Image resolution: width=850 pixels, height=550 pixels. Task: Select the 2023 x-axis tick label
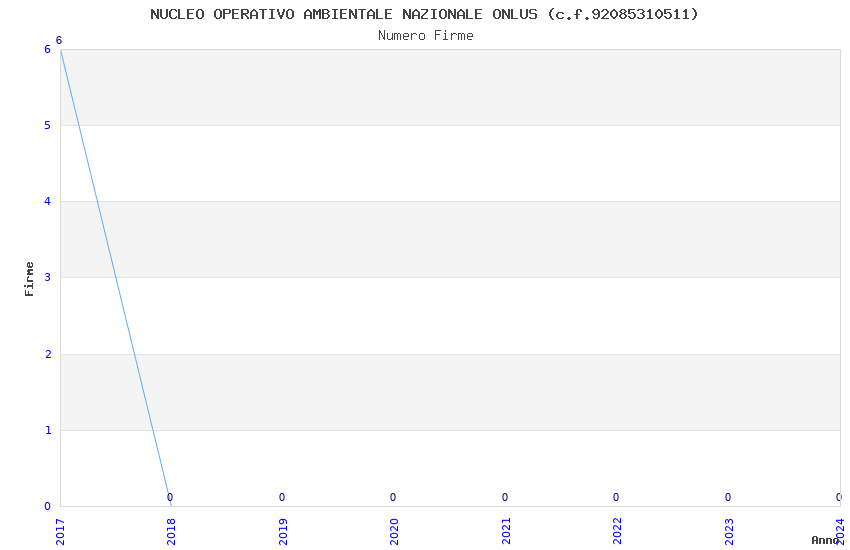click(729, 532)
